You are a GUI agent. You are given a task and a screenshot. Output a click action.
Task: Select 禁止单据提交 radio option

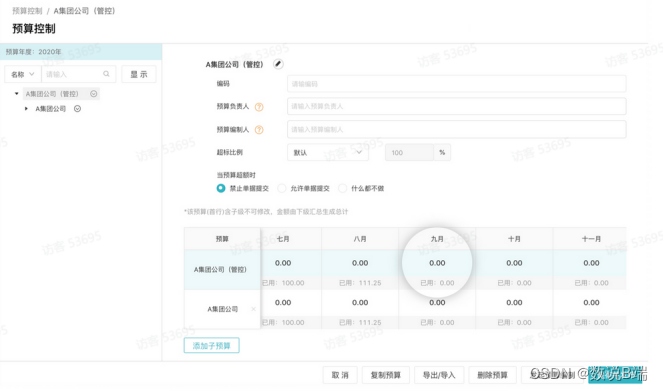point(221,188)
